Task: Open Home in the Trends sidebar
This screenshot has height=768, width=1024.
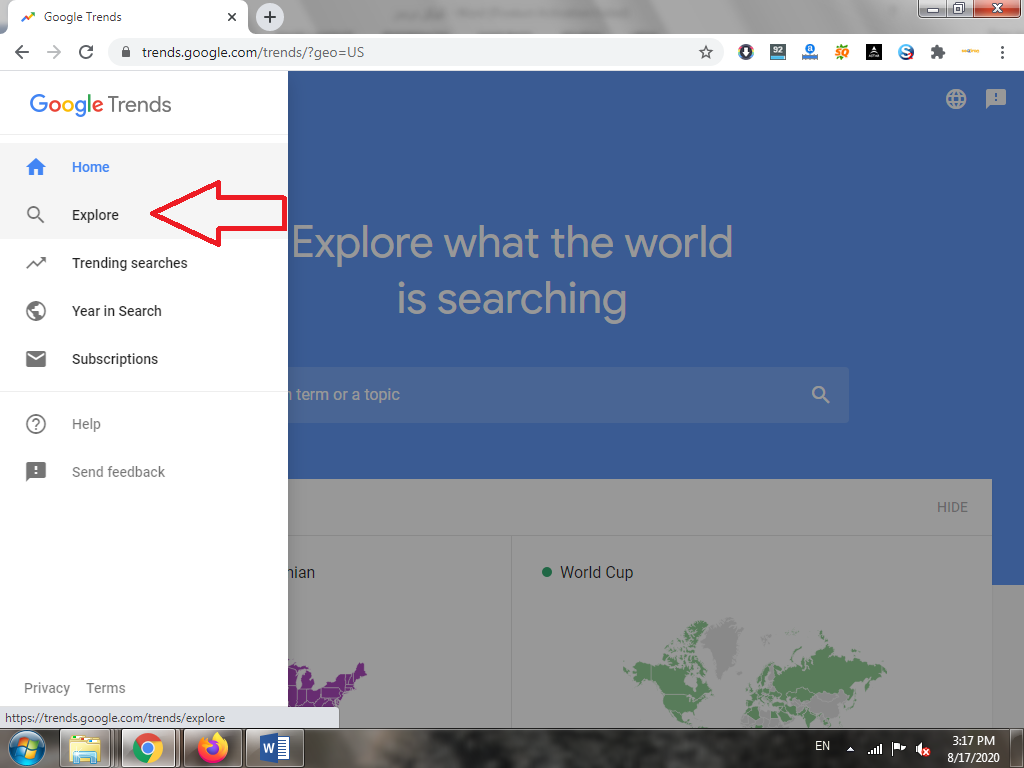Action: [144, 167]
